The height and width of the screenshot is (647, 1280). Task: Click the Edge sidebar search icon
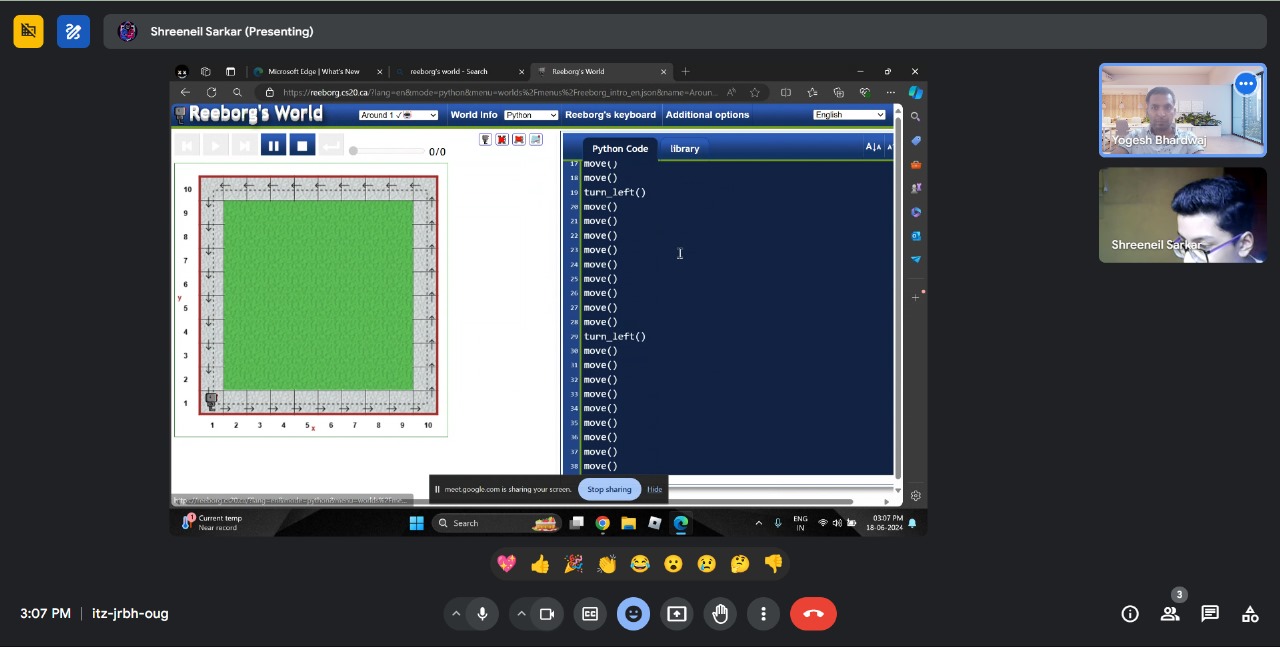click(915, 117)
